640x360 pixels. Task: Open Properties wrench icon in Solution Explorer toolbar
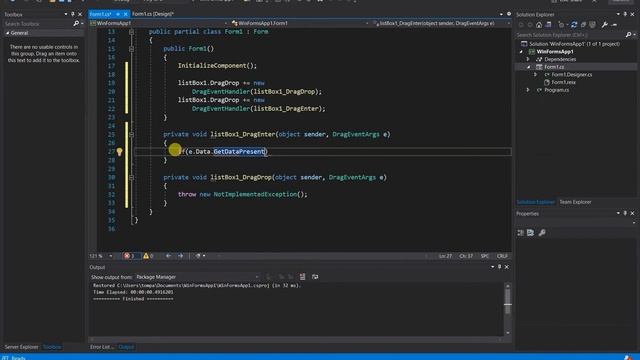click(604, 25)
